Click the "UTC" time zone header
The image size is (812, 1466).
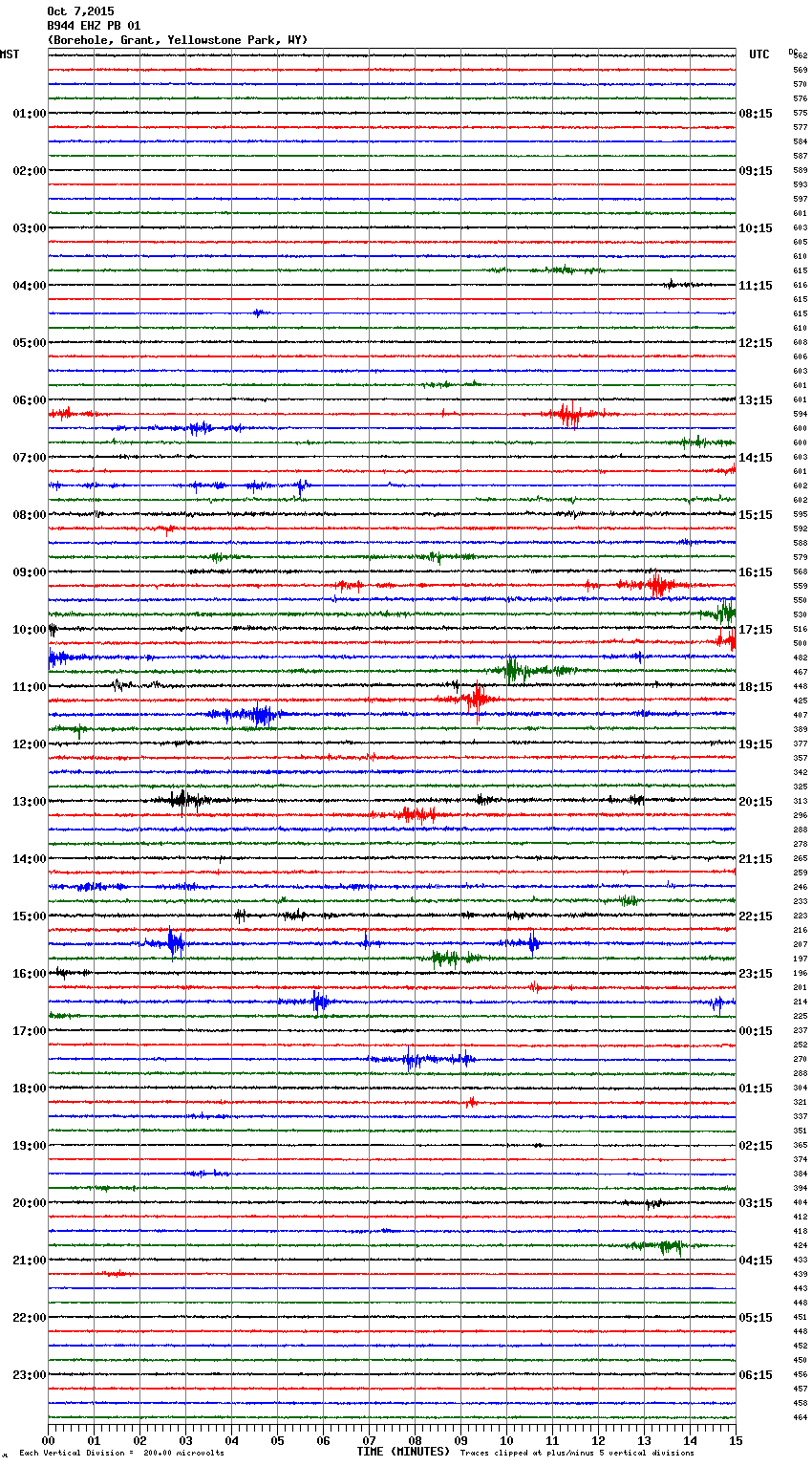click(759, 54)
